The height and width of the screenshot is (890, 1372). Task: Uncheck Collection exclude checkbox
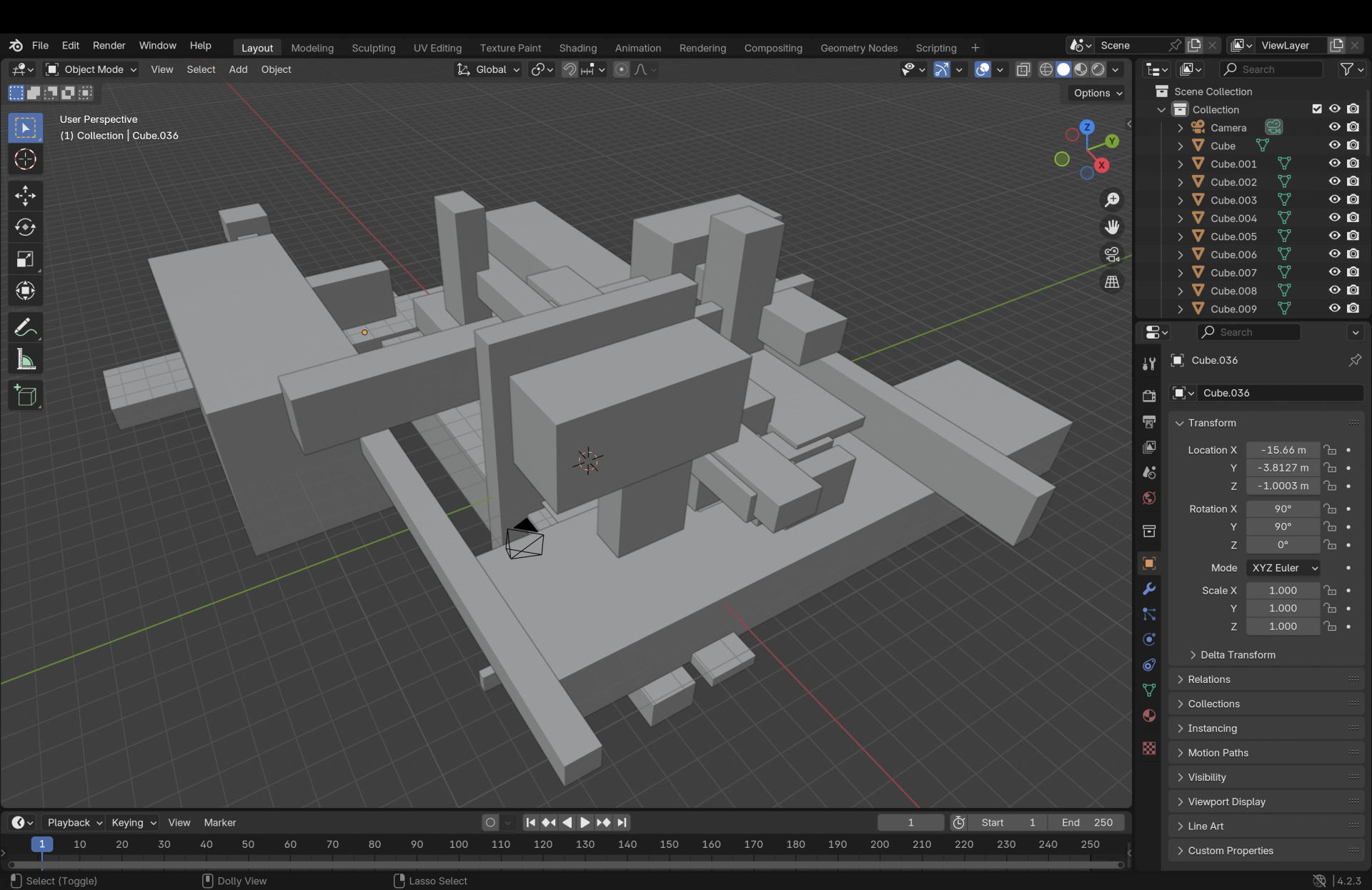[1317, 109]
